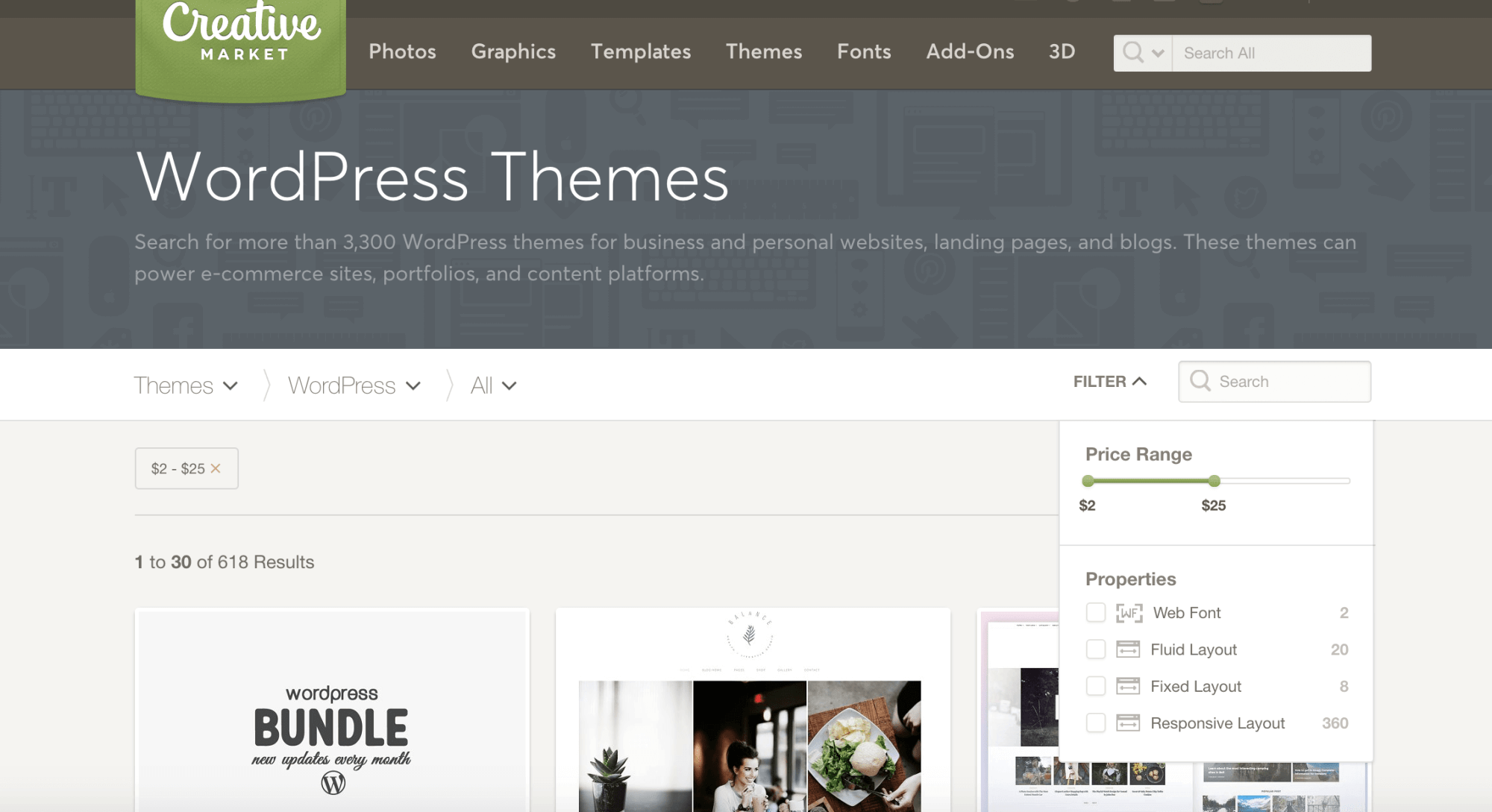Expand the WordPress breadcrumb dropdown
This screenshot has width=1492, height=812.
coord(413,385)
